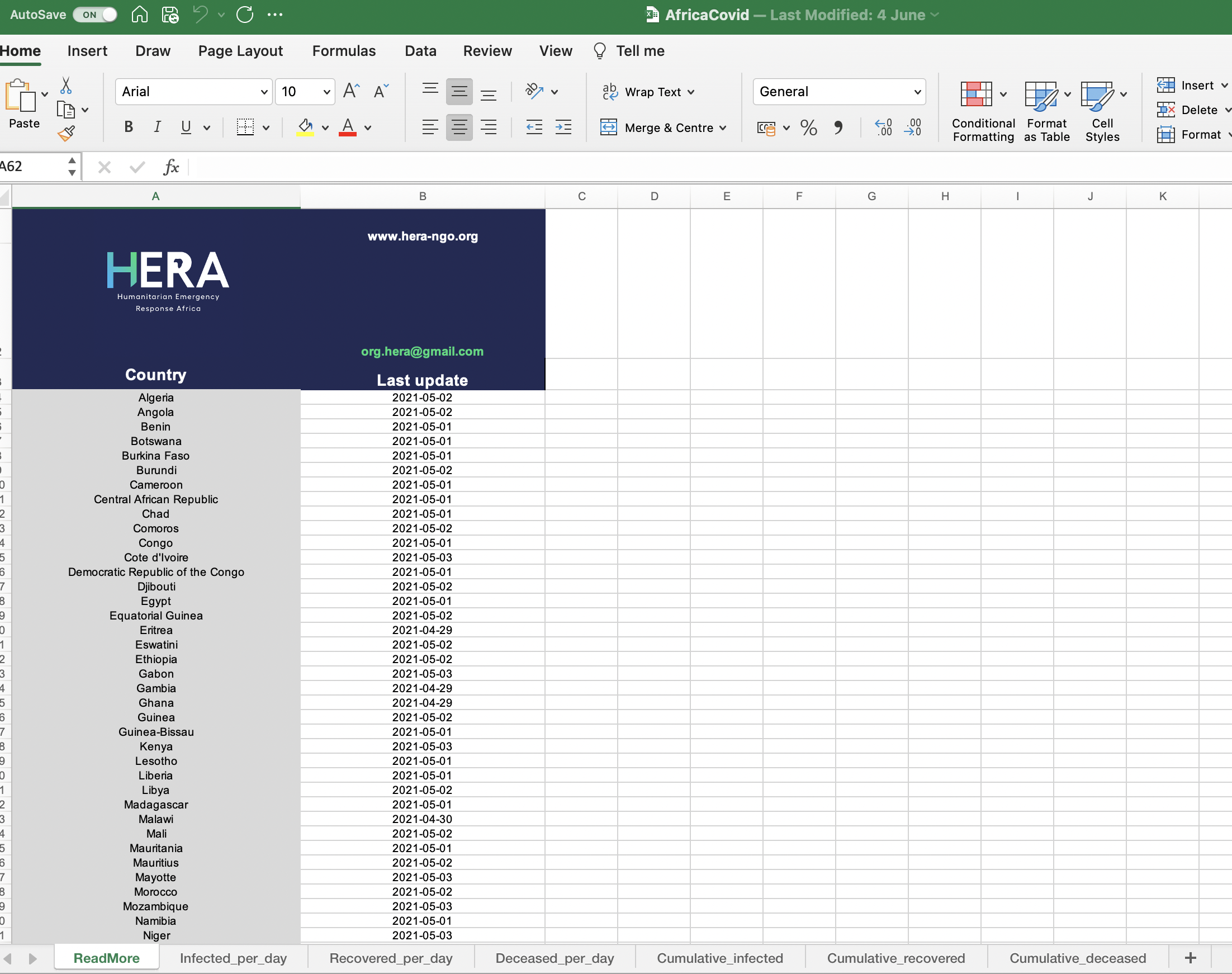
Task: Expand the General number format dropdown
Action: click(917, 92)
